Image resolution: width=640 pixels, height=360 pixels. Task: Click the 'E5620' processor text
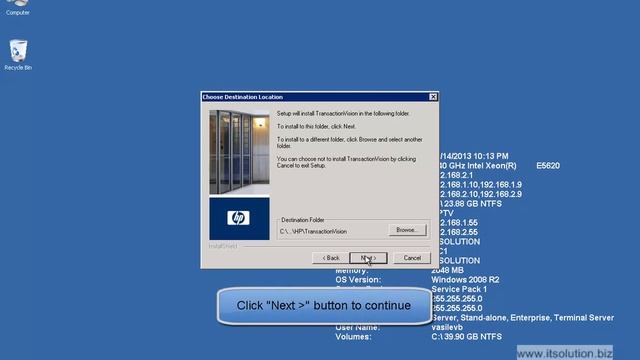click(x=548, y=166)
